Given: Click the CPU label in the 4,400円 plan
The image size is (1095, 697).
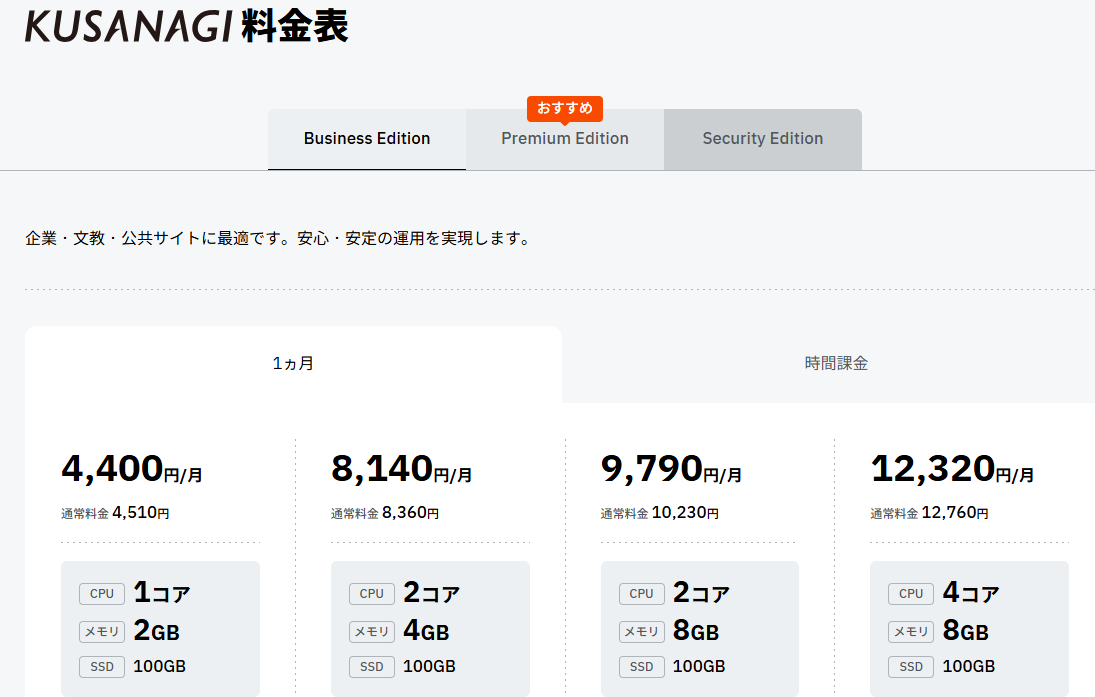Looking at the screenshot, I should [x=102, y=594].
